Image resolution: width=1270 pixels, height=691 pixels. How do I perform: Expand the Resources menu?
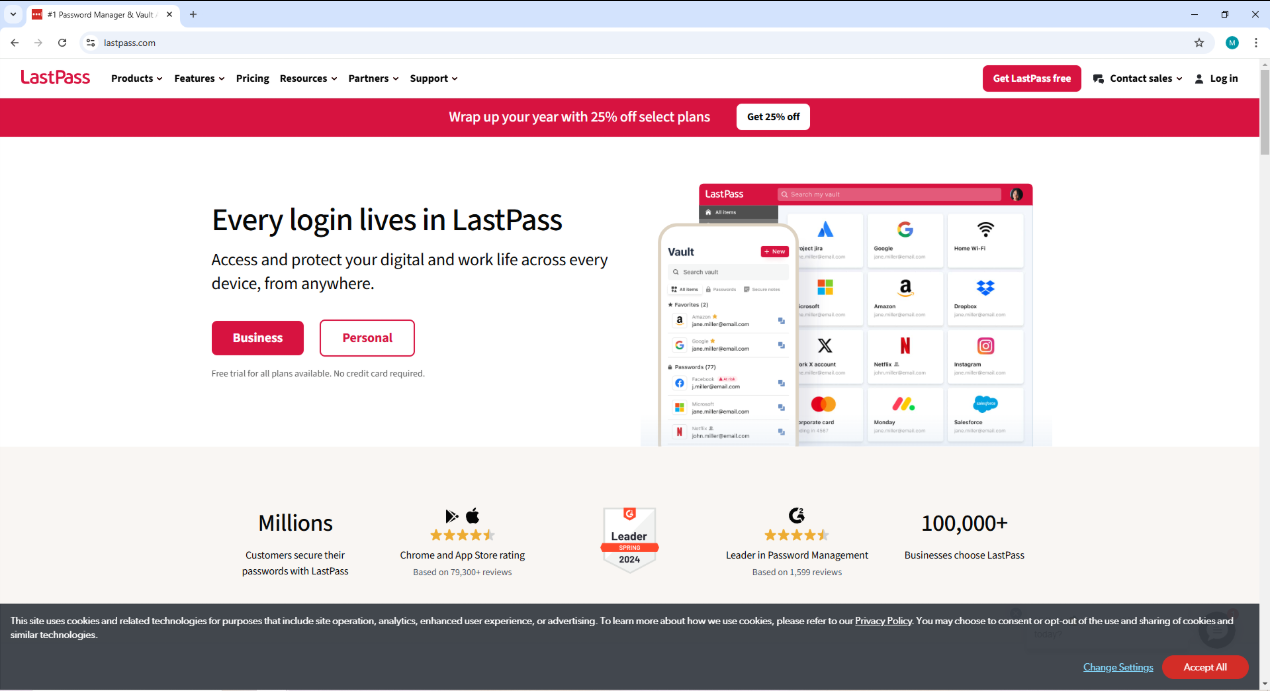308,78
